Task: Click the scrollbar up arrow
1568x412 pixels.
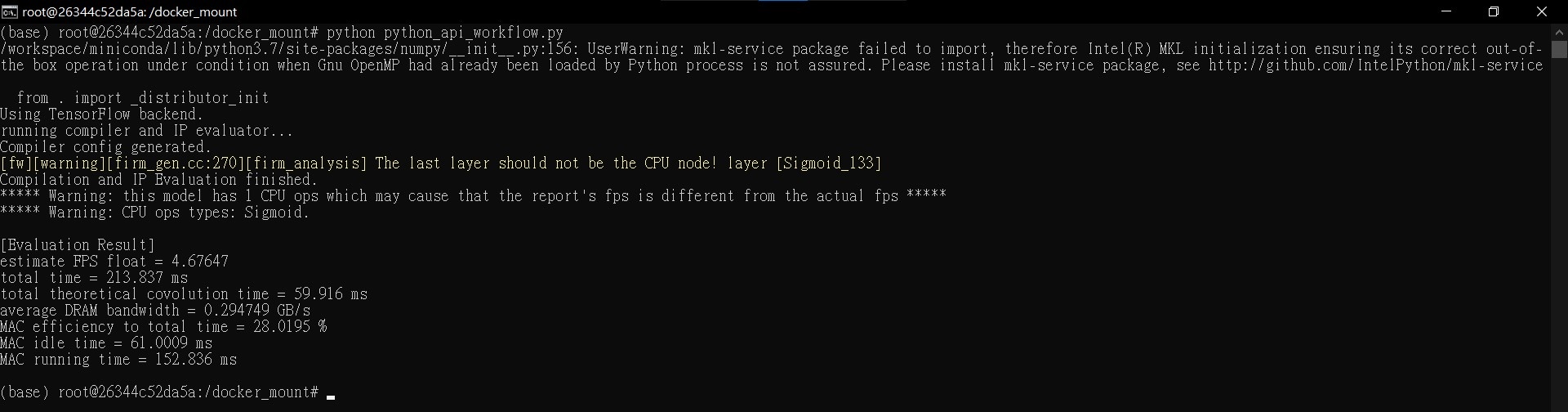Action: pos(1559,33)
